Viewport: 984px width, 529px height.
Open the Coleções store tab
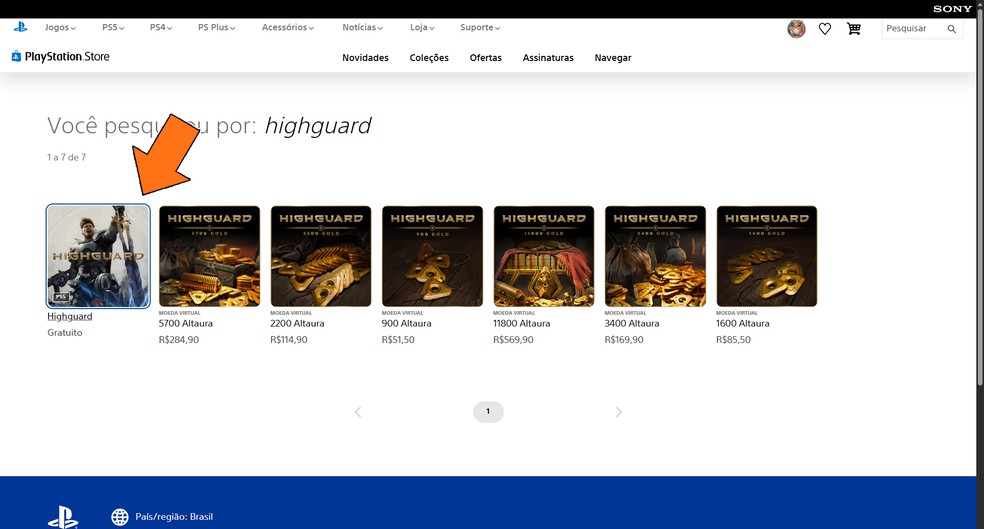pos(429,58)
